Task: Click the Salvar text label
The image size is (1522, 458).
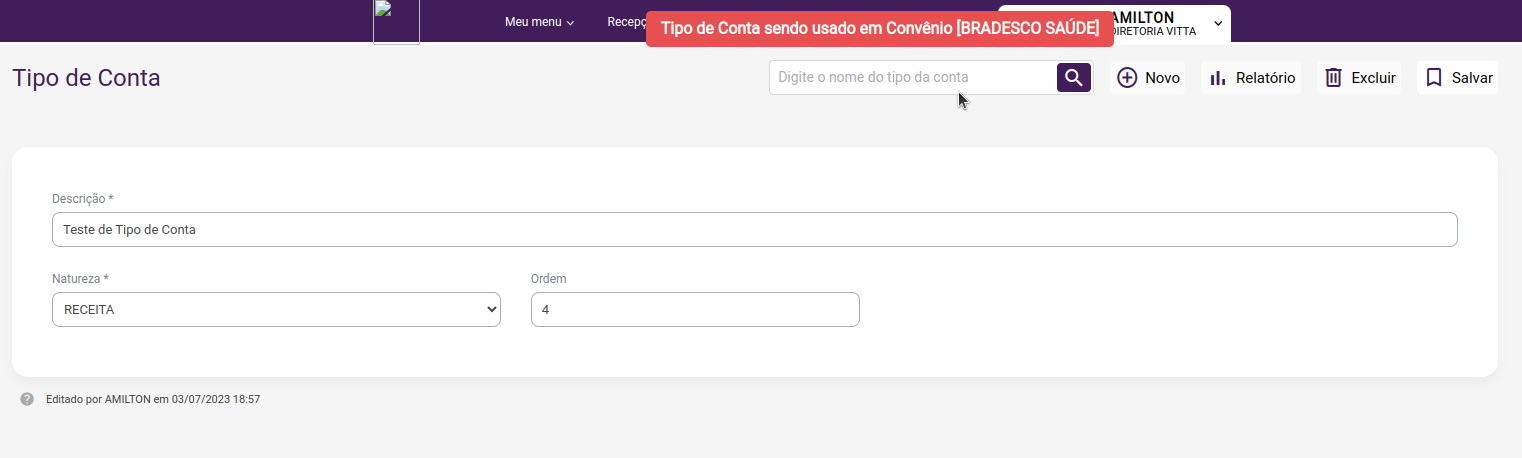Action: pos(1472,78)
